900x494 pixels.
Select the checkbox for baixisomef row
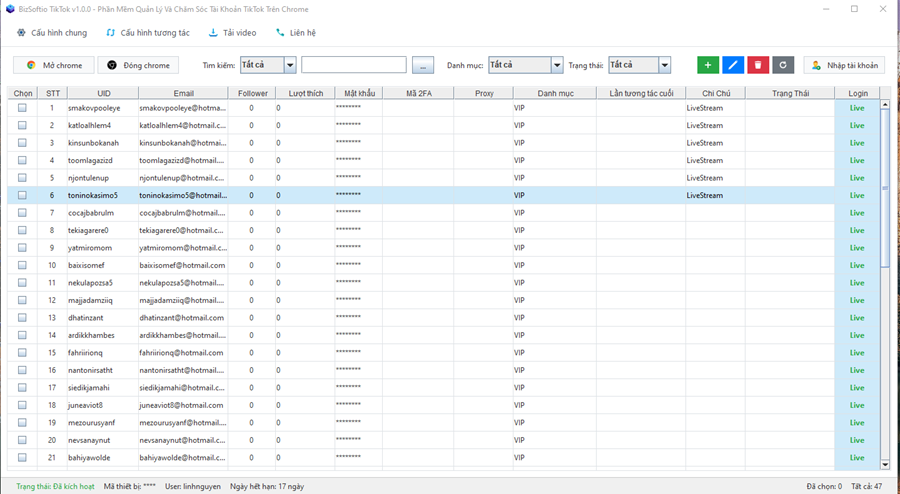(x=22, y=266)
